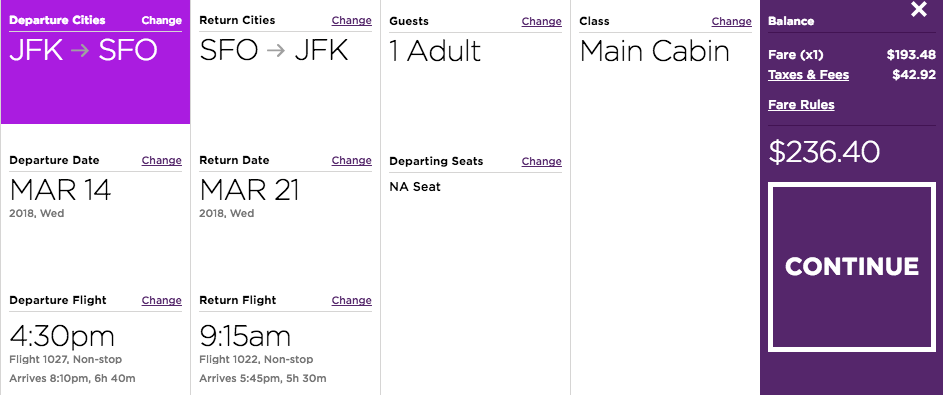Change the Departure Date
This screenshot has height=395, width=943.
click(x=161, y=161)
